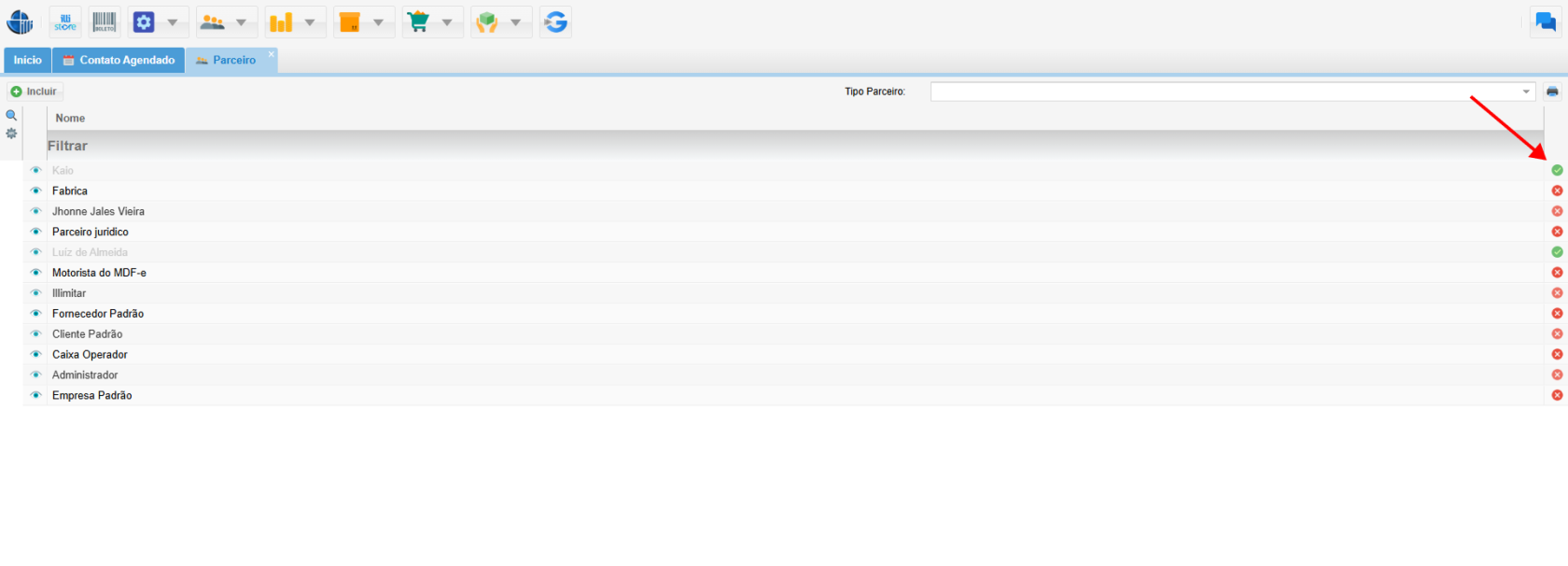This screenshot has width=1568, height=566.
Task: Click the refresh sync icon in toolbar
Action: coord(555,22)
